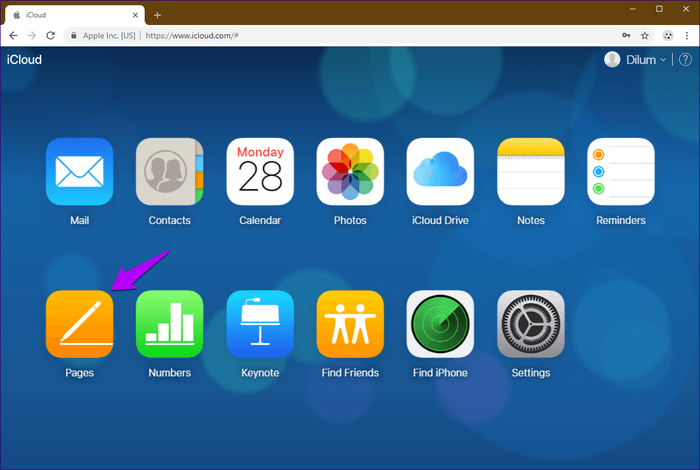The image size is (700, 470).
Task: View site security lock info
Action: [x=74, y=35]
